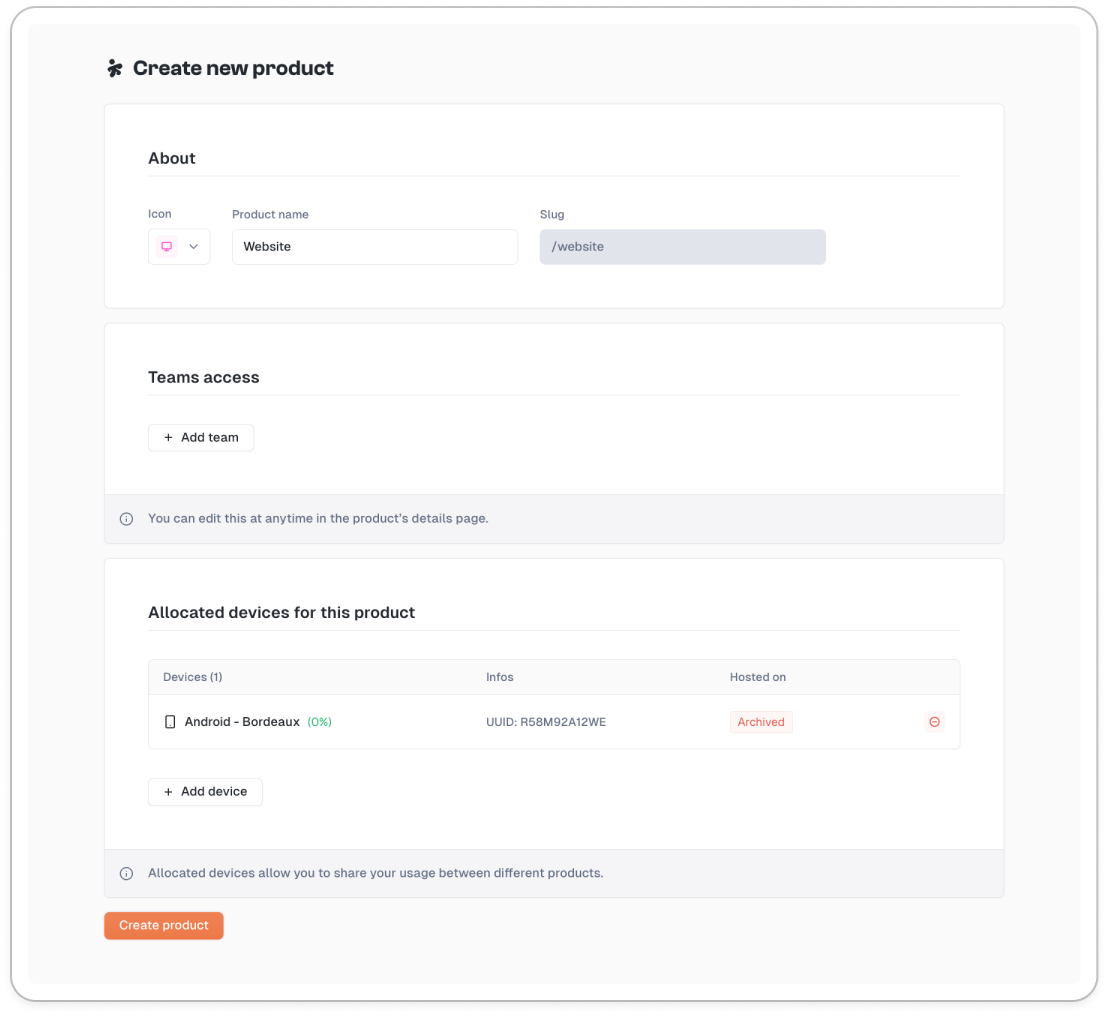
Task: Click the plus icon on Add team
Action: pyautogui.click(x=168, y=438)
